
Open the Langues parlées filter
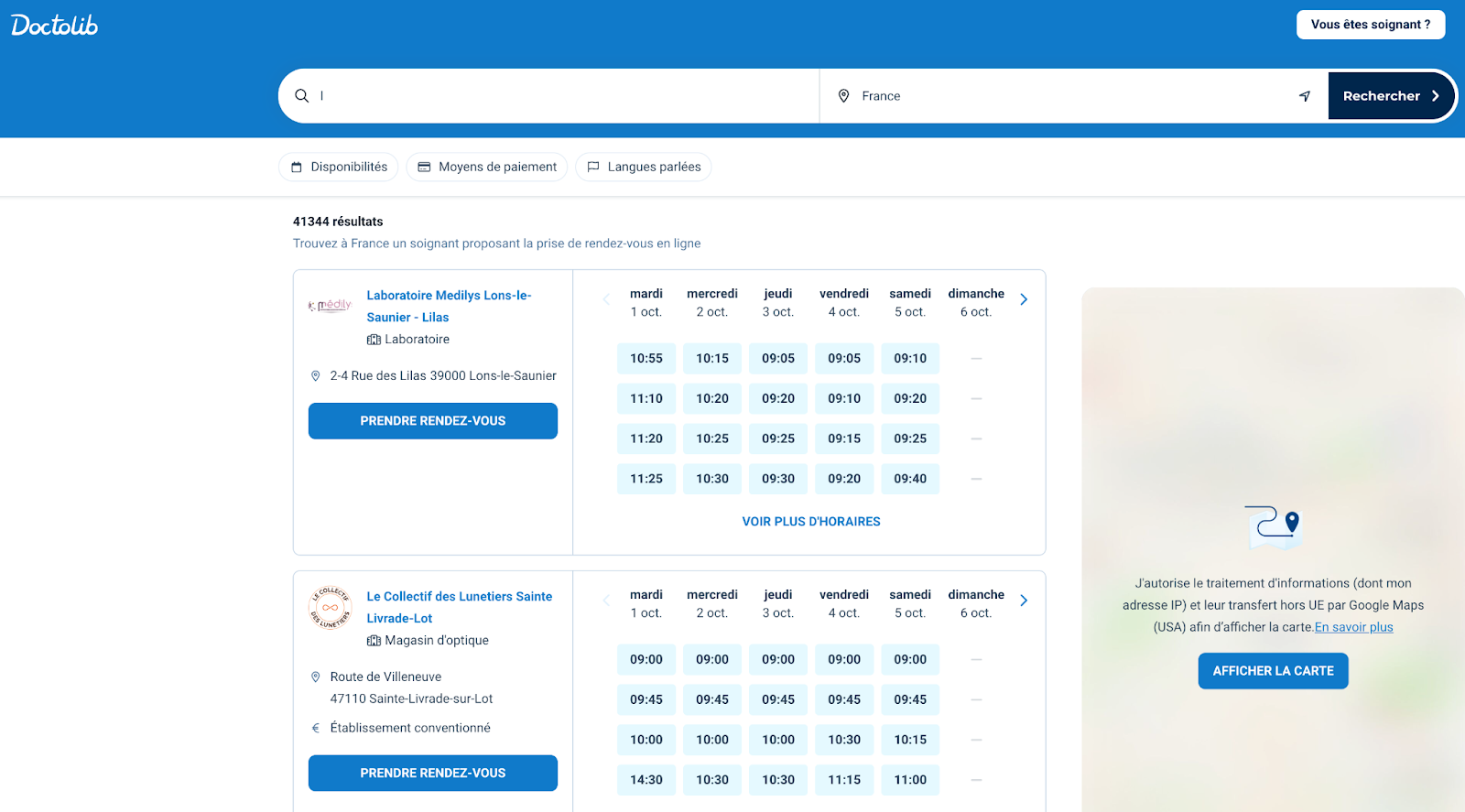click(x=644, y=167)
